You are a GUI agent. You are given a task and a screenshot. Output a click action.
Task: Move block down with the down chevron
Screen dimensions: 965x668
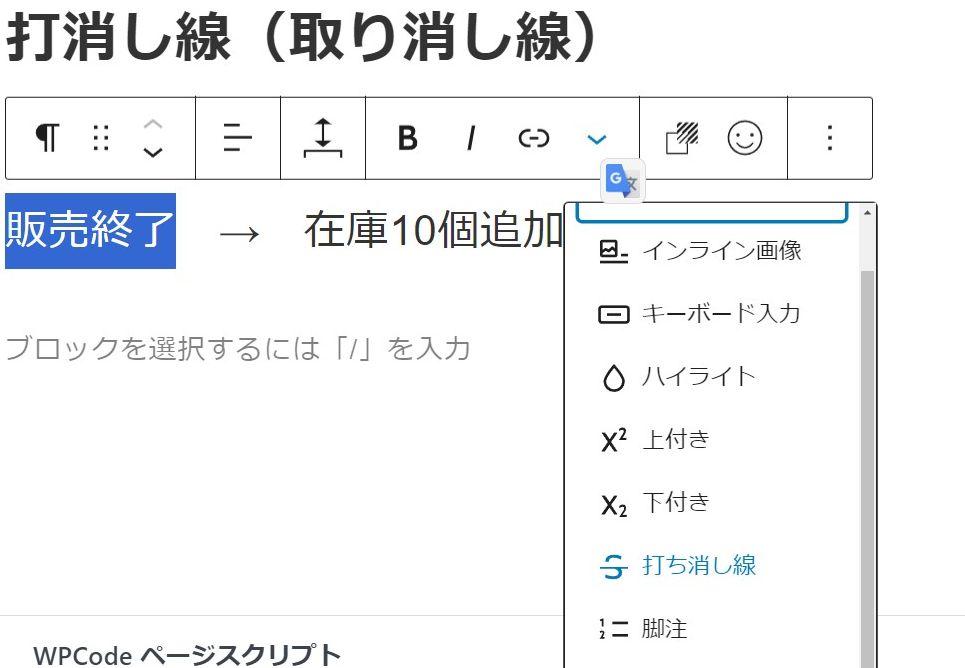point(152,153)
